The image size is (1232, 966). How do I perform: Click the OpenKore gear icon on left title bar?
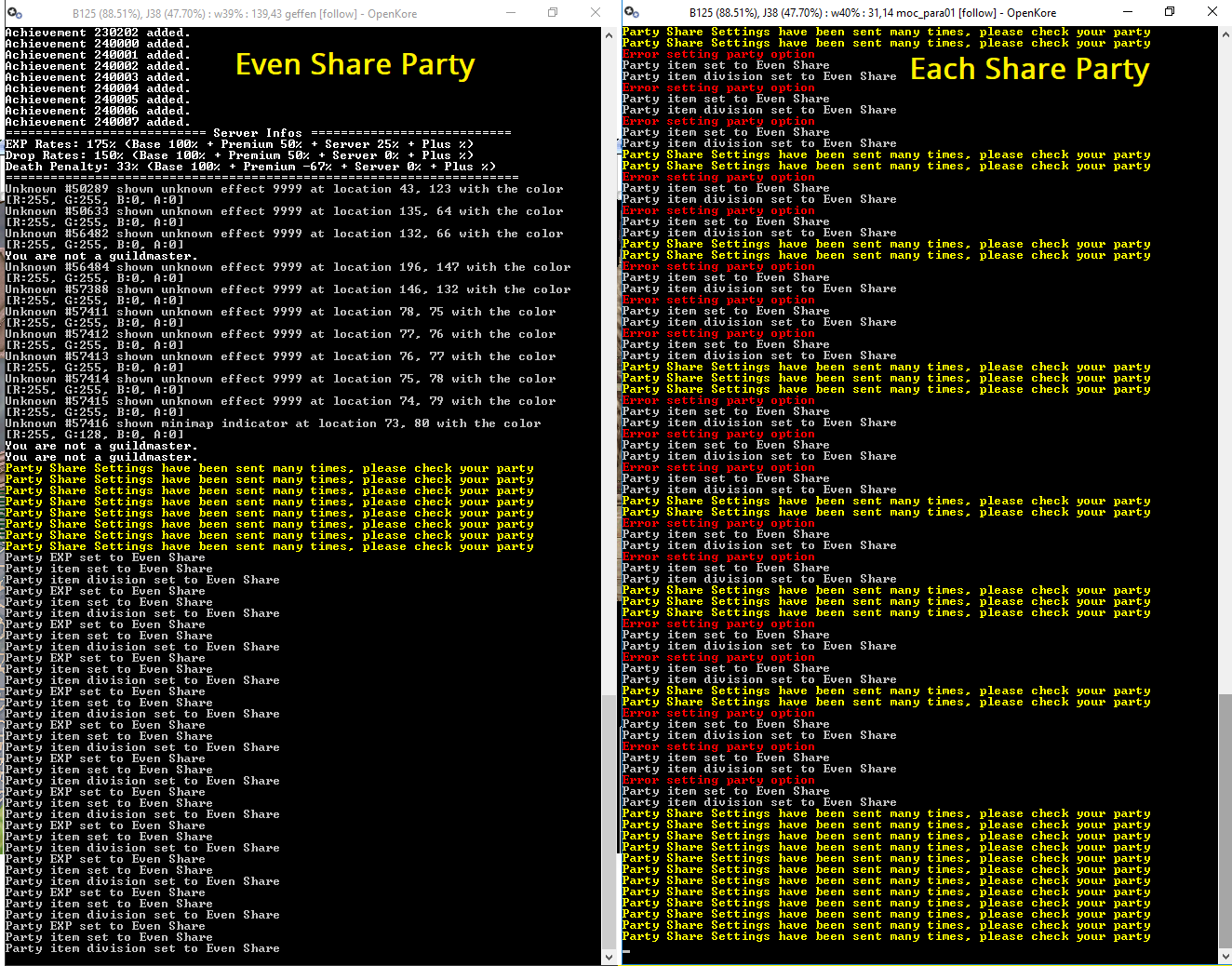14,13
